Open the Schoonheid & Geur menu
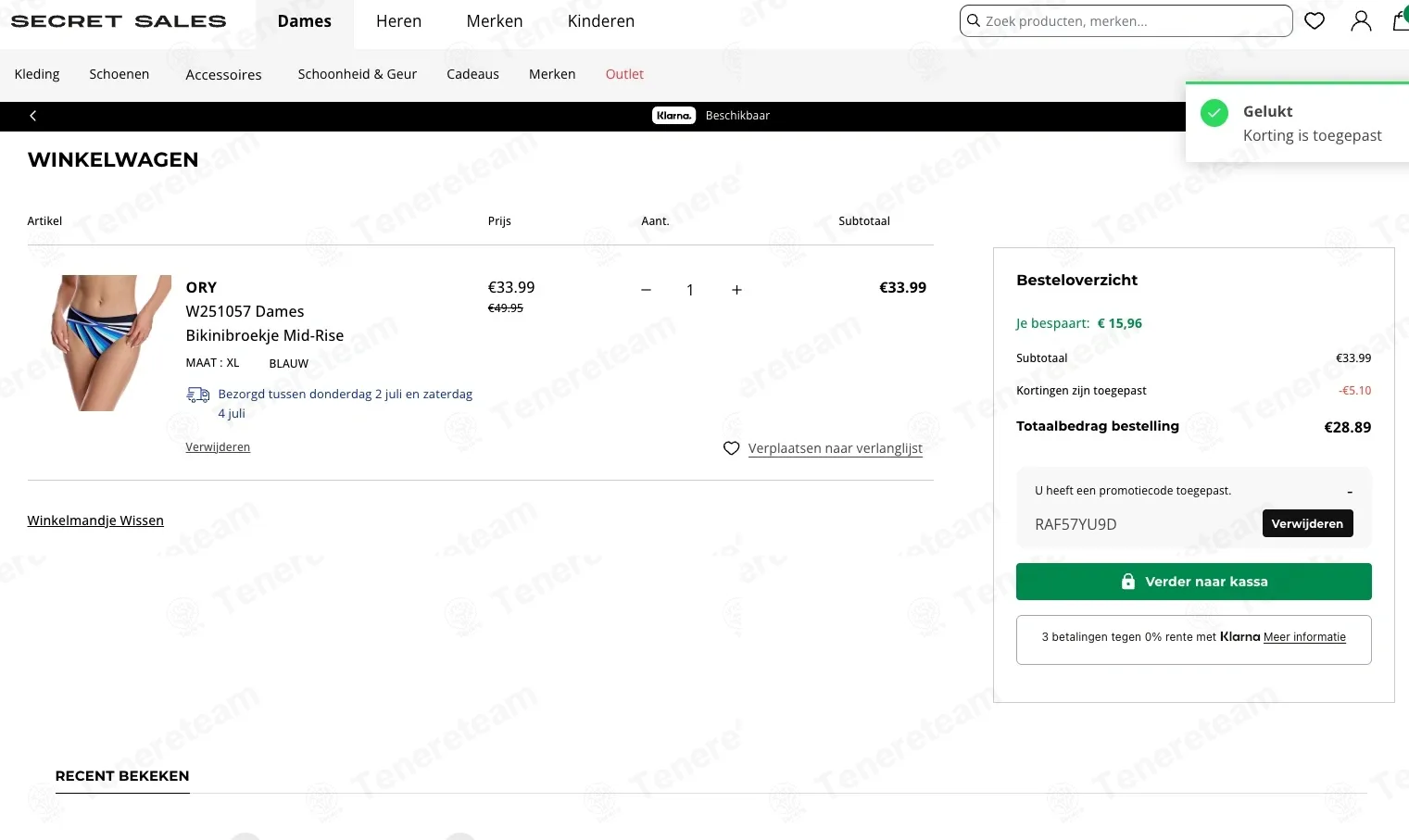The image size is (1409, 840). coord(358,74)
